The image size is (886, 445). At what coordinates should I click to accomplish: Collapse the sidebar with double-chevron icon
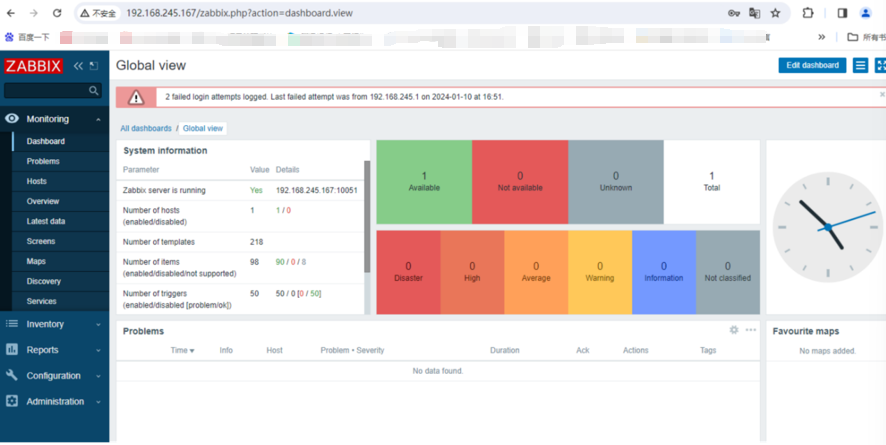click(78, 66)
